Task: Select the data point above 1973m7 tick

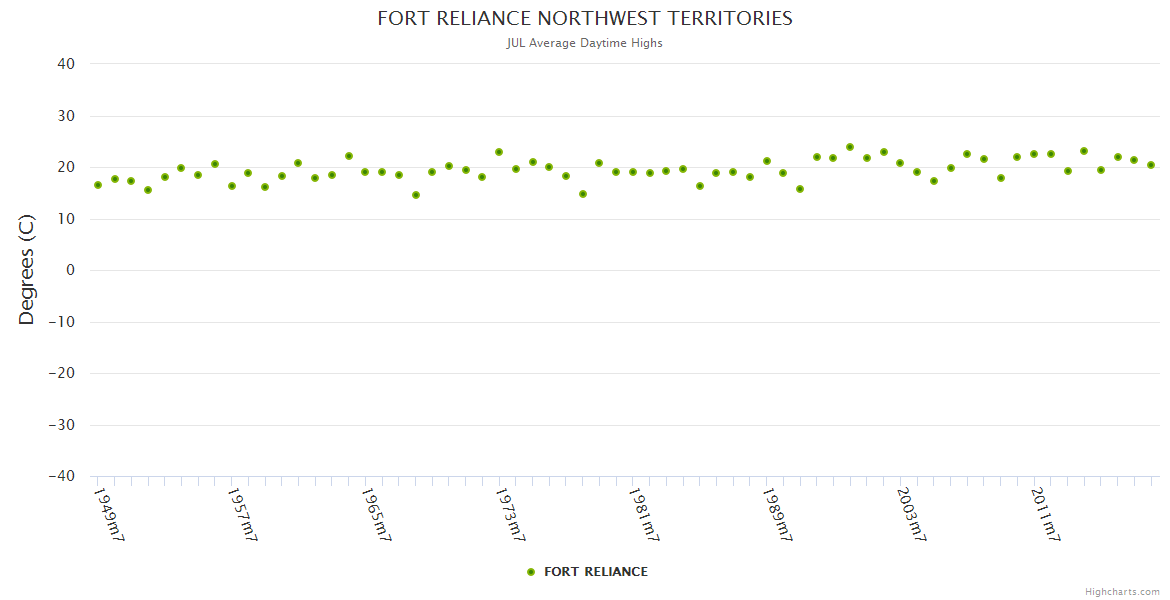Action: (x=499, y=152)
